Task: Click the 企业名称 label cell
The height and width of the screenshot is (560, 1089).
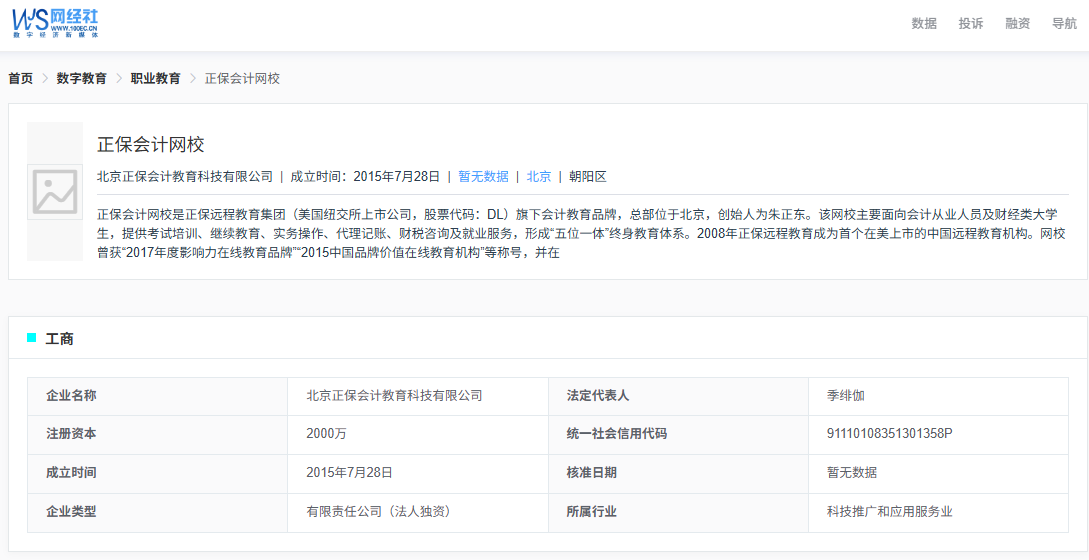Action: (158, 396)
